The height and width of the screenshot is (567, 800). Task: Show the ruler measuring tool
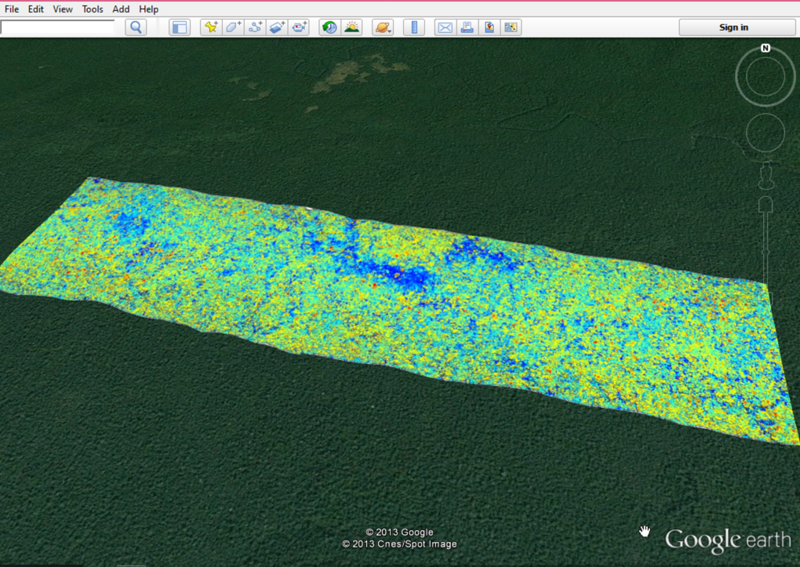413,27
